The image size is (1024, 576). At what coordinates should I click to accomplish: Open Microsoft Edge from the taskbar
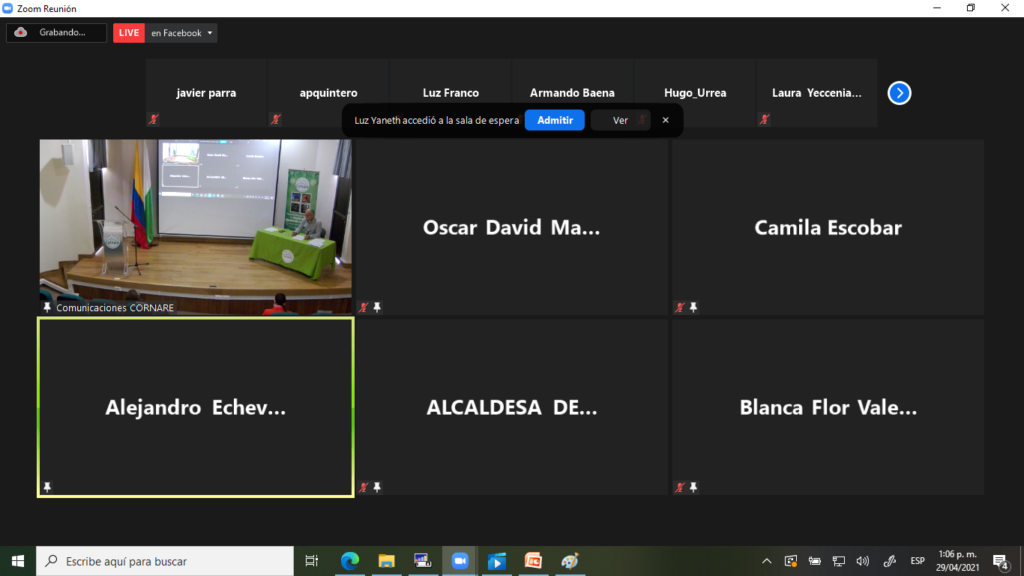(x=350, y=561)
